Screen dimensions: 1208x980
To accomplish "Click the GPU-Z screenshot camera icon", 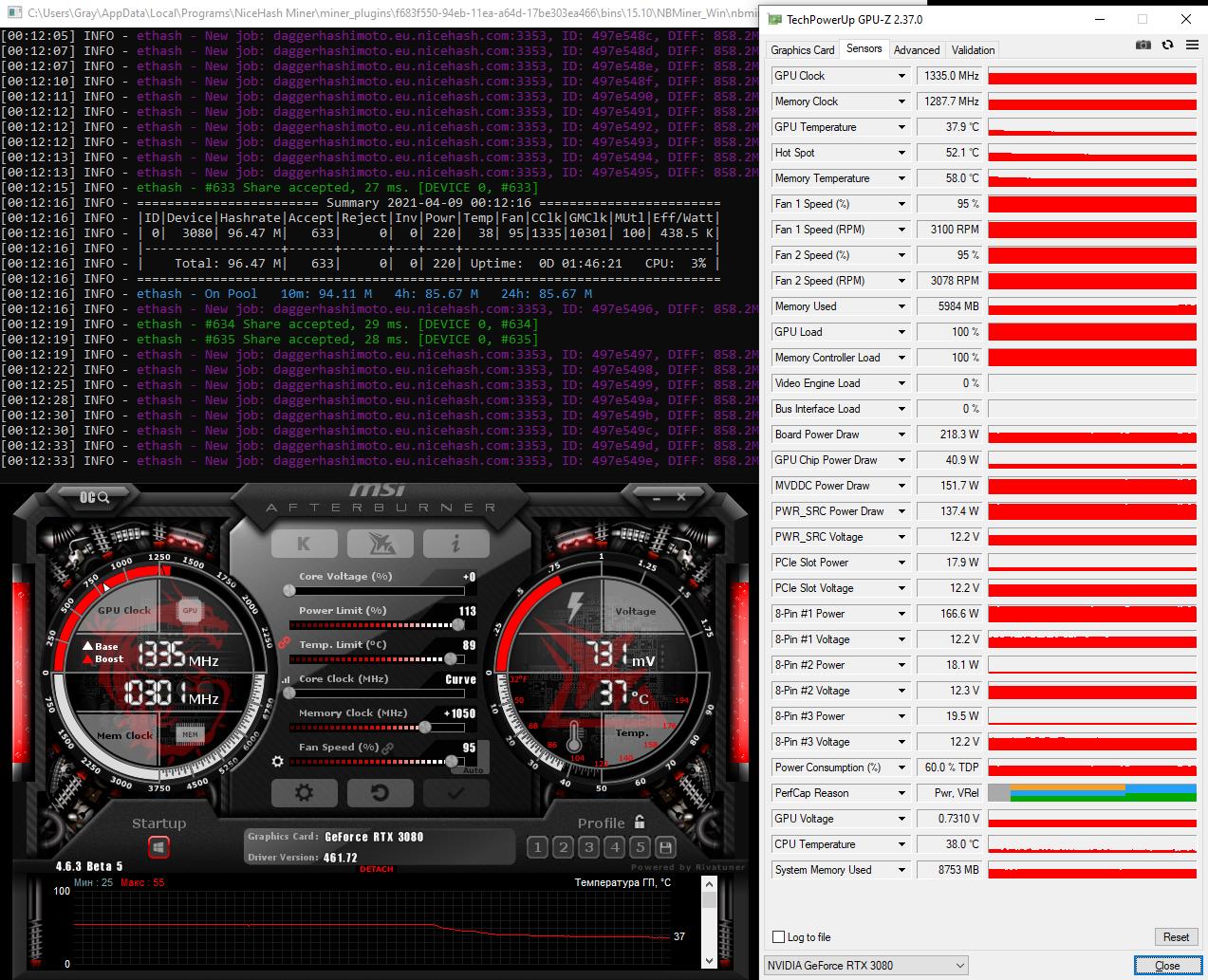I will point(1143,45).
